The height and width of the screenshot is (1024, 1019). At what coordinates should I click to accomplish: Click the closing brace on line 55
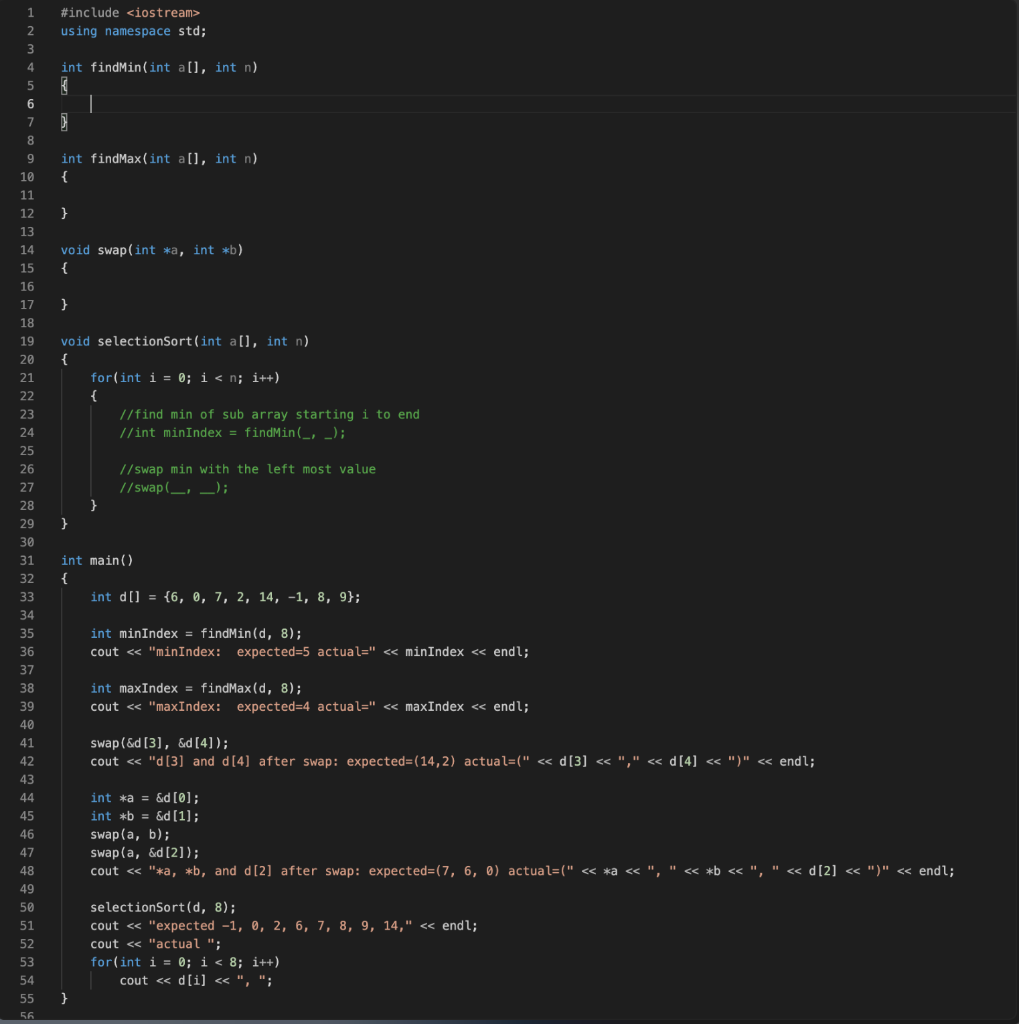(64, 998)
